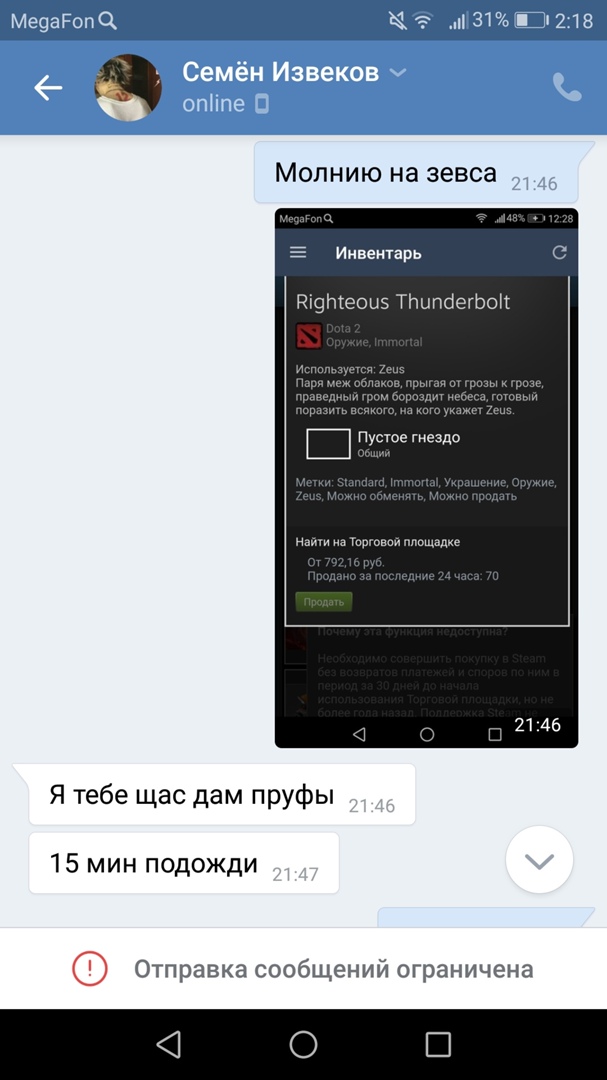607x1080 pixels.
Task: Open chat menu via Семён Извеков name
Action: (x=280, y=72)
